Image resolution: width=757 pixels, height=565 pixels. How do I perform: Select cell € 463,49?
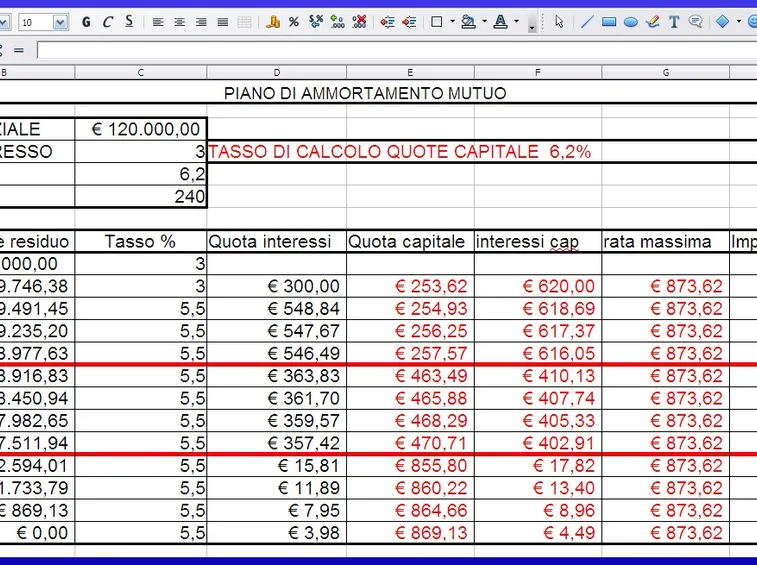(410, 376)
